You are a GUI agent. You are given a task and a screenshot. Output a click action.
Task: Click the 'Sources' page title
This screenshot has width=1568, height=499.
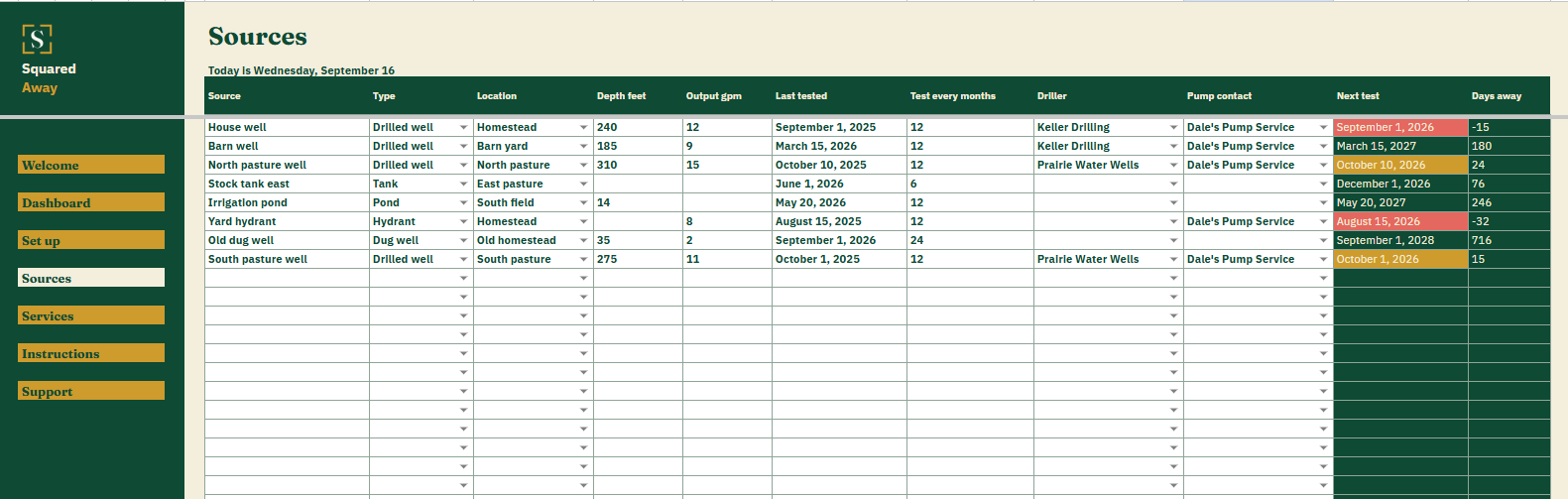pos(258,37)
